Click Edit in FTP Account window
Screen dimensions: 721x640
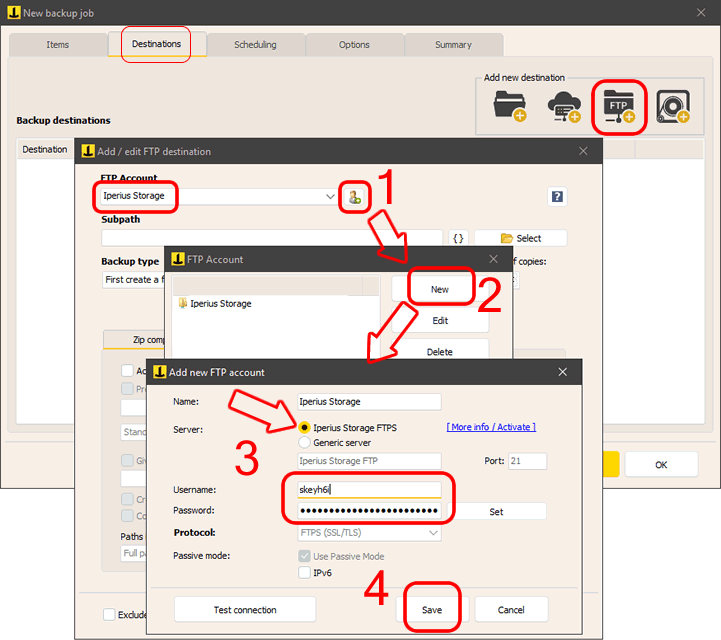[440, 320]
